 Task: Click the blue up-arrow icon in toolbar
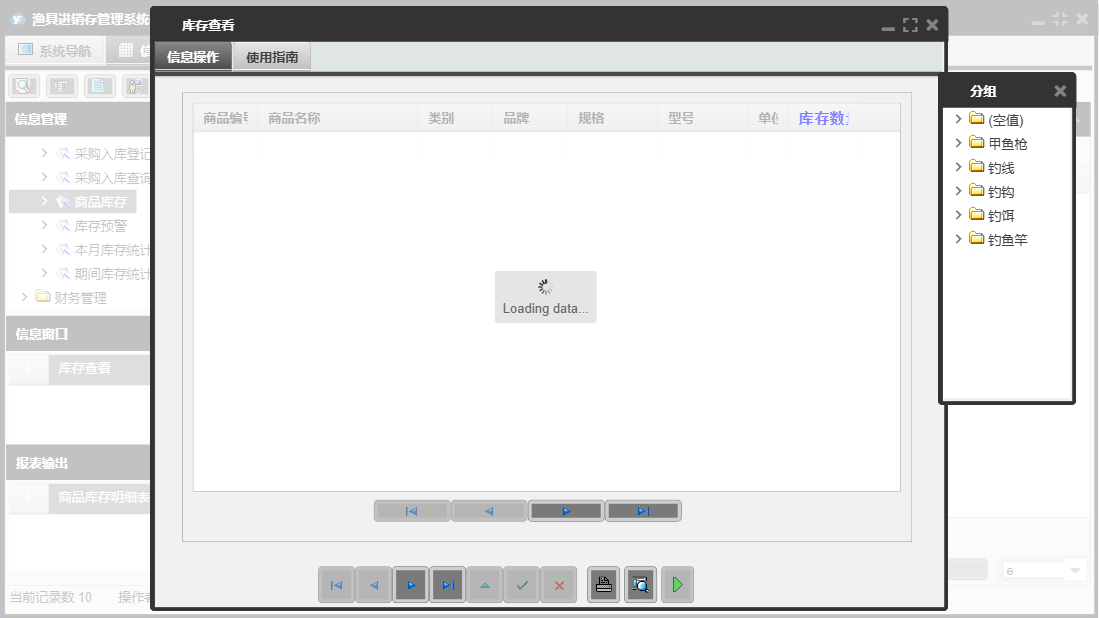484,585
